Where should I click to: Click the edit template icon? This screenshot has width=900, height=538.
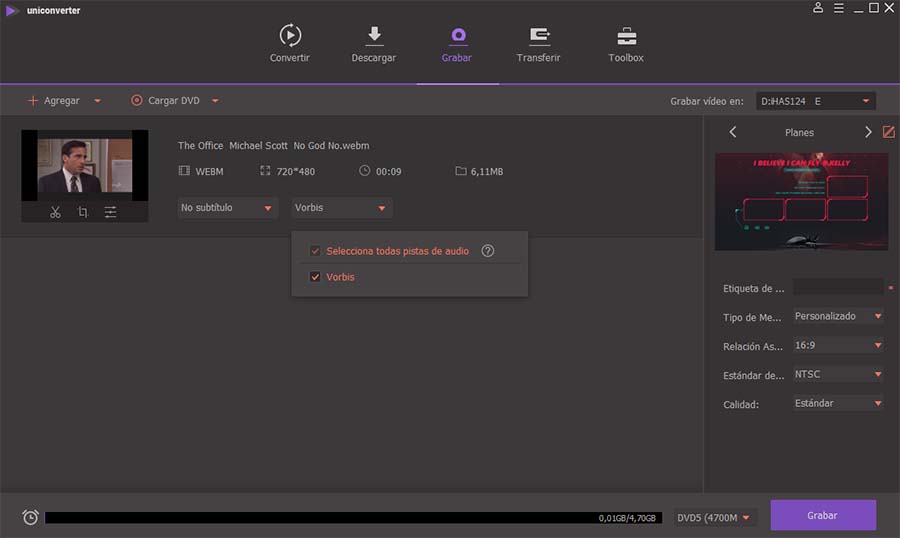(x=889, y=132)
